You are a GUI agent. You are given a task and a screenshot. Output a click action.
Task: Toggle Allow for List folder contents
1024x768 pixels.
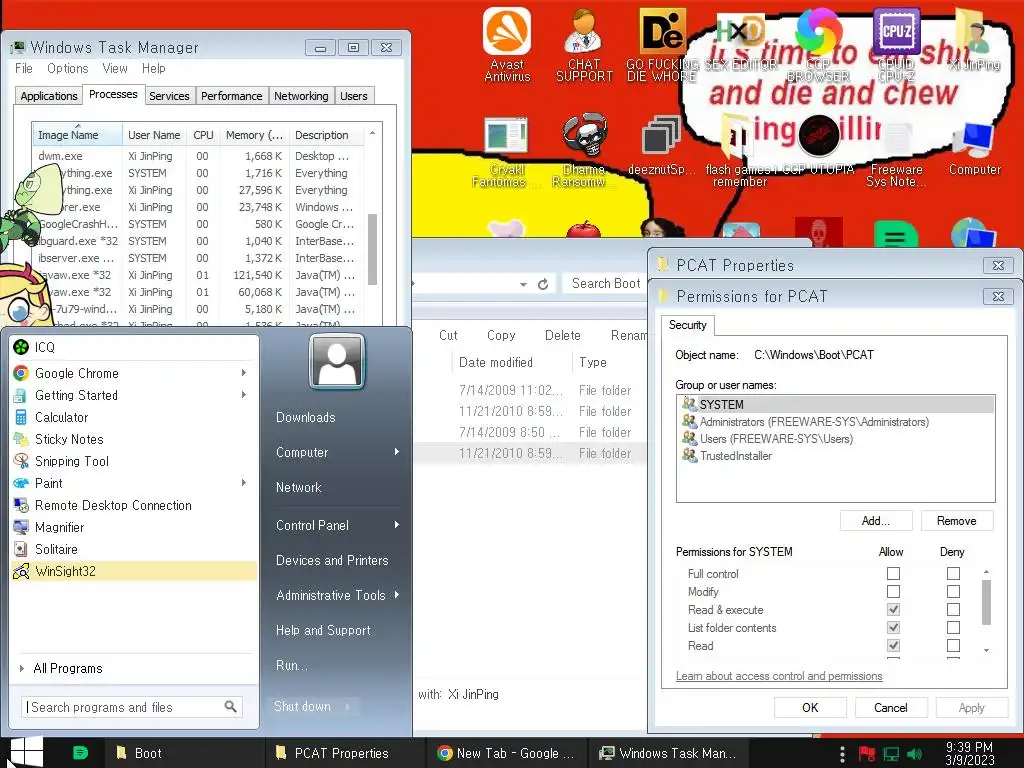click(x=893, y=628)
